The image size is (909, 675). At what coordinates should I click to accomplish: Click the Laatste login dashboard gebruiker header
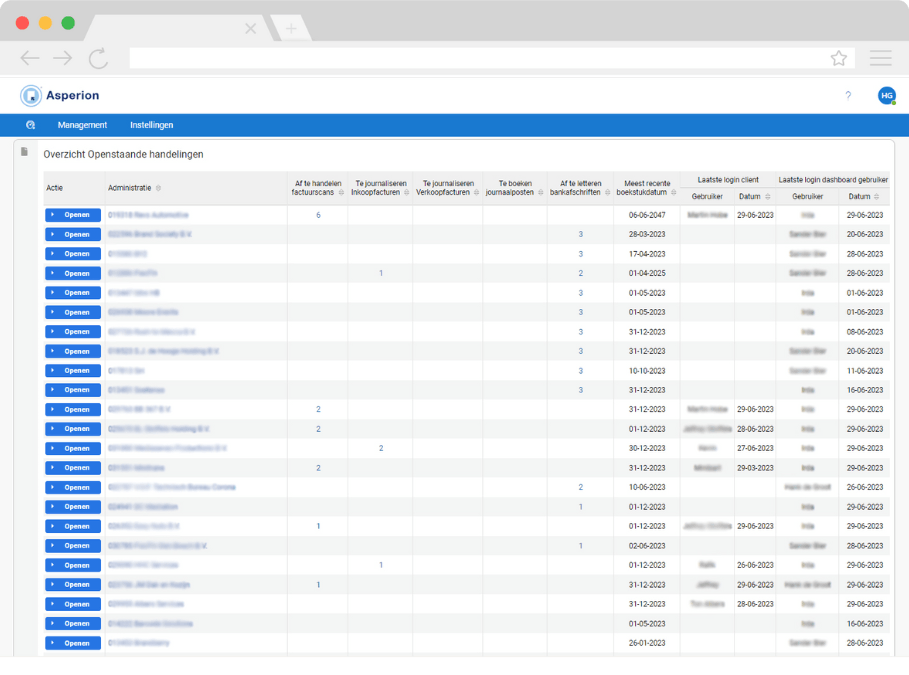833,180
